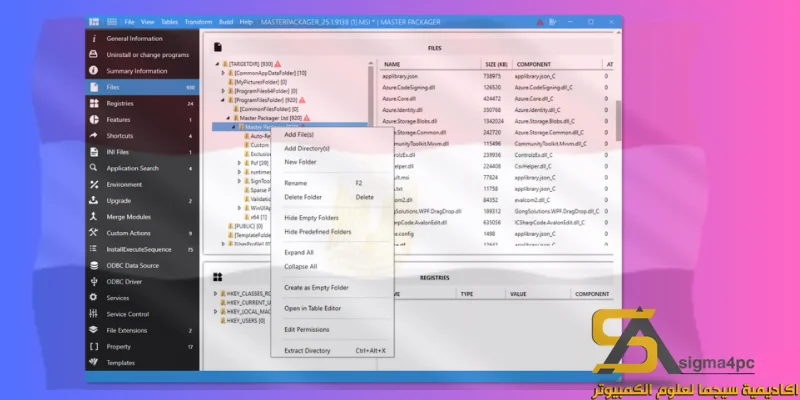Click the Shortcuts arrow icon
The height and width of the screenshot is (400, 800).
93,136
